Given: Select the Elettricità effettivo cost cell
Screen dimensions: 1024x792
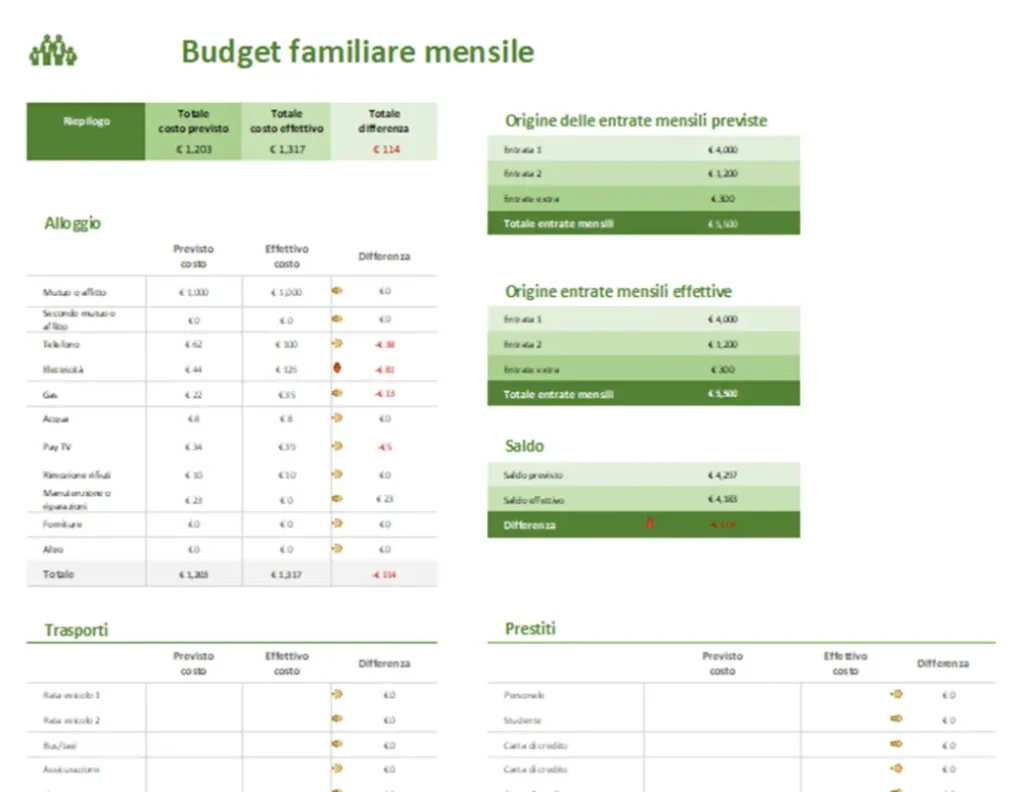Looking at the screenshot, I should pyautogui.click(x=286, y=369).
